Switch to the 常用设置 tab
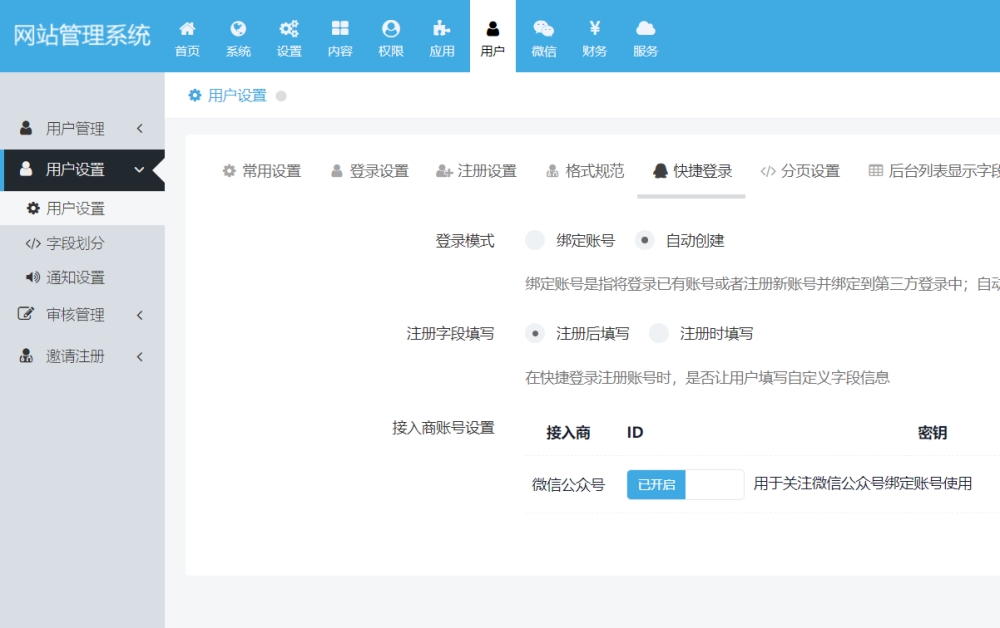This screenshot has width=1000, height=628. pos(261,171)
